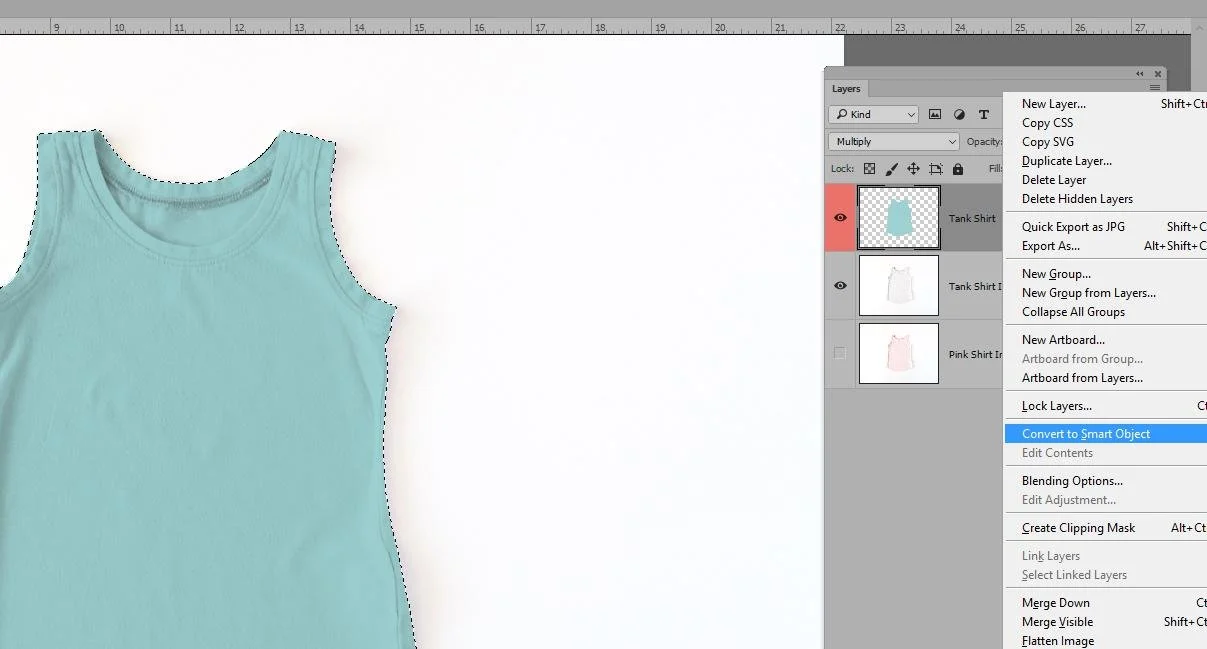Image resolution: width=1207 pixels, height=649 pixels.
Task: Open the Multiply blend mode dropdown
Action: (x=894, y=142)
